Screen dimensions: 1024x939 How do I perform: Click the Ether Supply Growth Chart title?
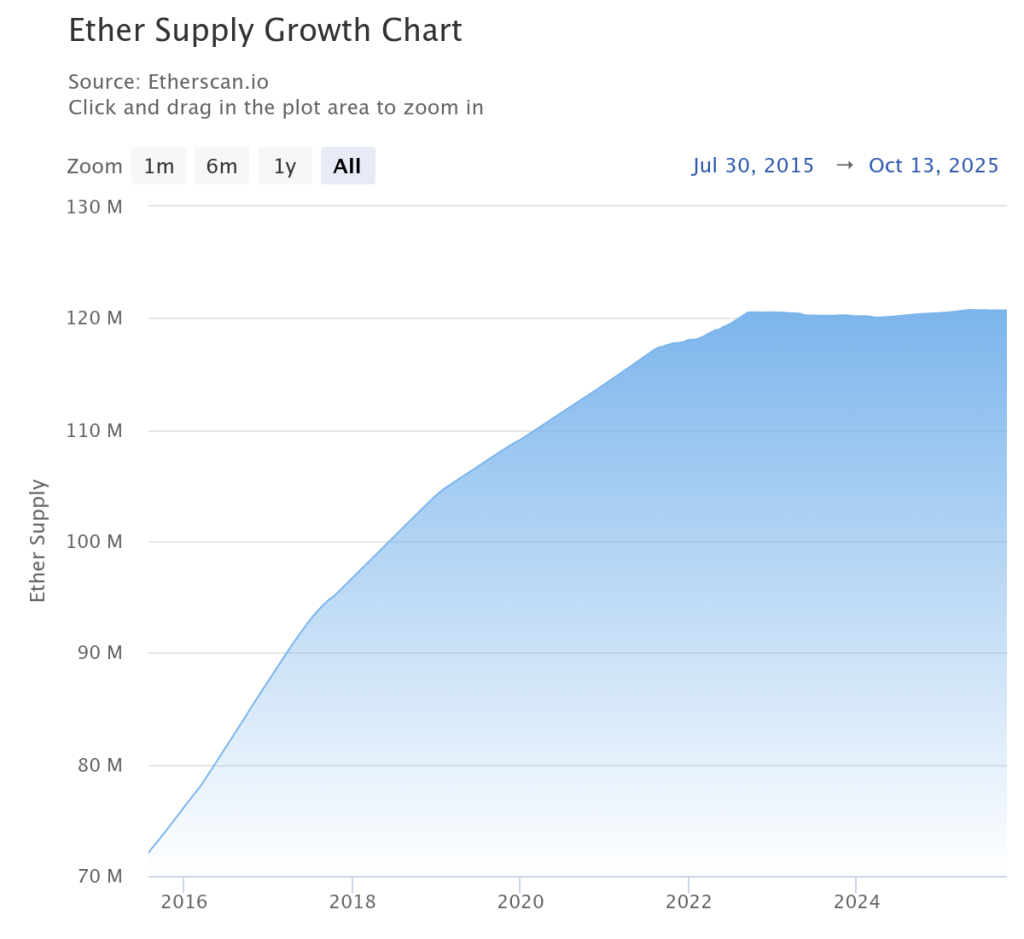265,31
